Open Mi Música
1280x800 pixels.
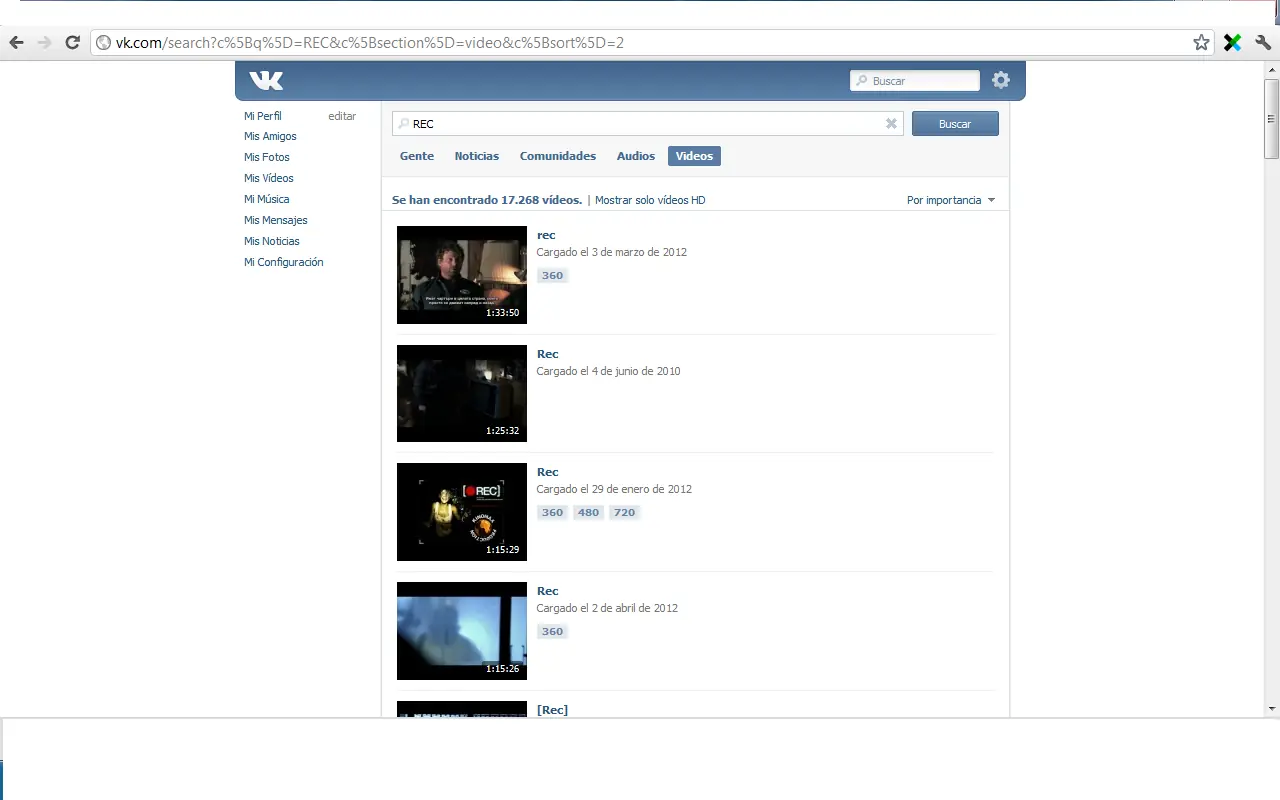(267, 199)
